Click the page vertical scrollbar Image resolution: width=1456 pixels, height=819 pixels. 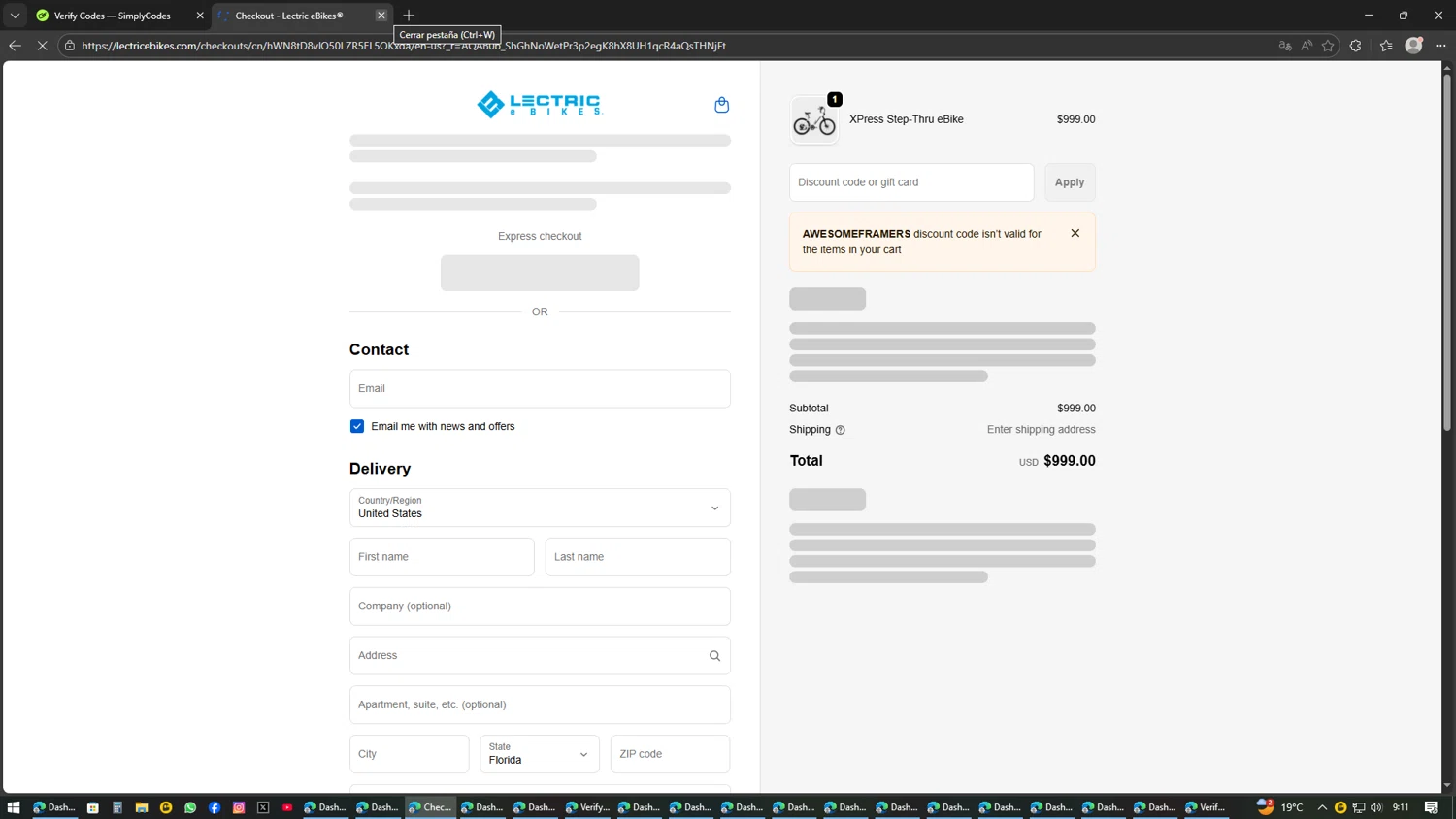[1446, 252]
